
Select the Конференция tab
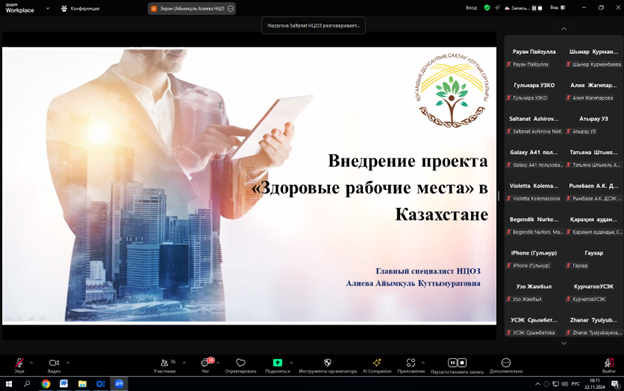80,8
